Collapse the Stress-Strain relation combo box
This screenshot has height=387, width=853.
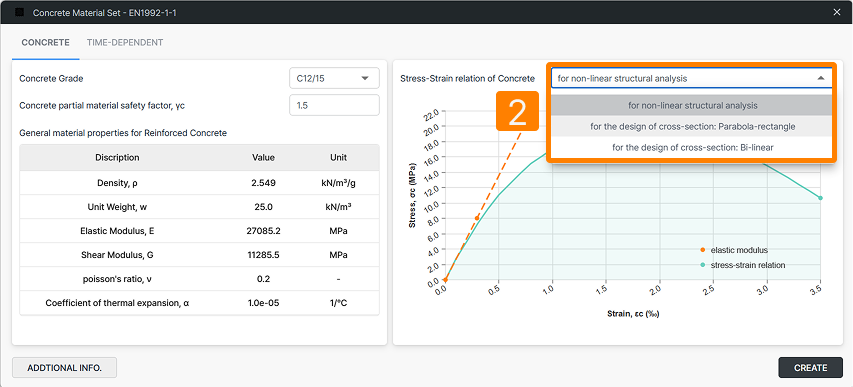691,78
